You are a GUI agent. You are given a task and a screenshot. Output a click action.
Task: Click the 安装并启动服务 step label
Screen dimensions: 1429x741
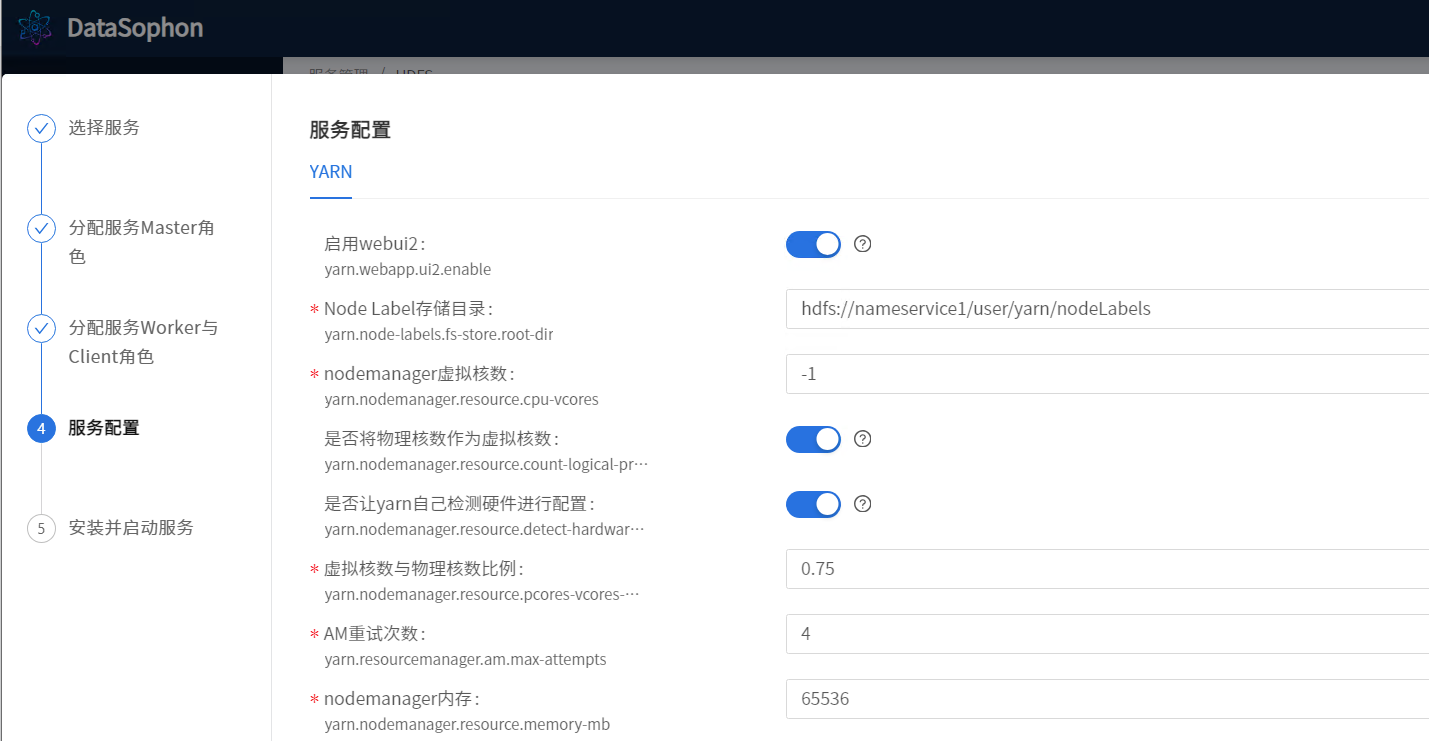tap(131, 528)
